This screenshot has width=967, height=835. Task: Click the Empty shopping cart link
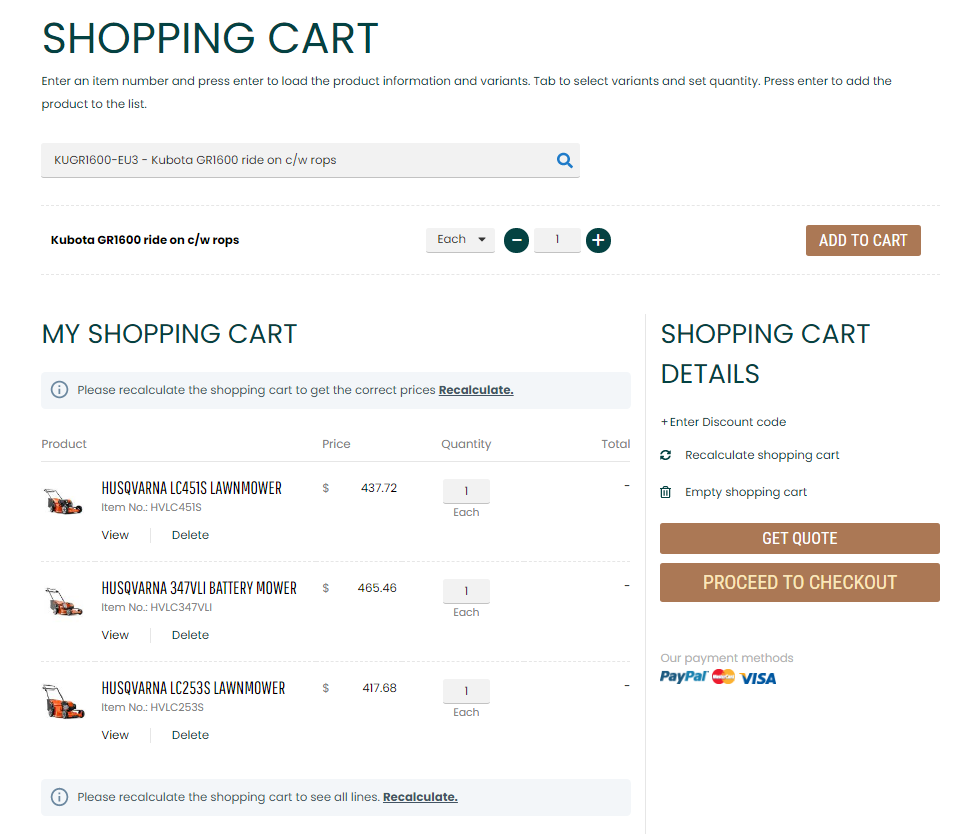click(x=745, y=492)
